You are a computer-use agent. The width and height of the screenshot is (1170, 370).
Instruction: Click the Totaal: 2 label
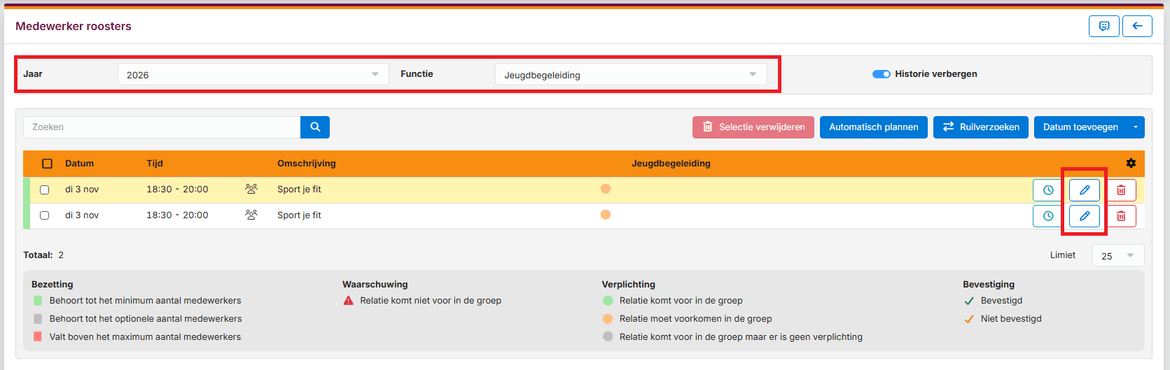pyautogui.click(x=44, y=255)
